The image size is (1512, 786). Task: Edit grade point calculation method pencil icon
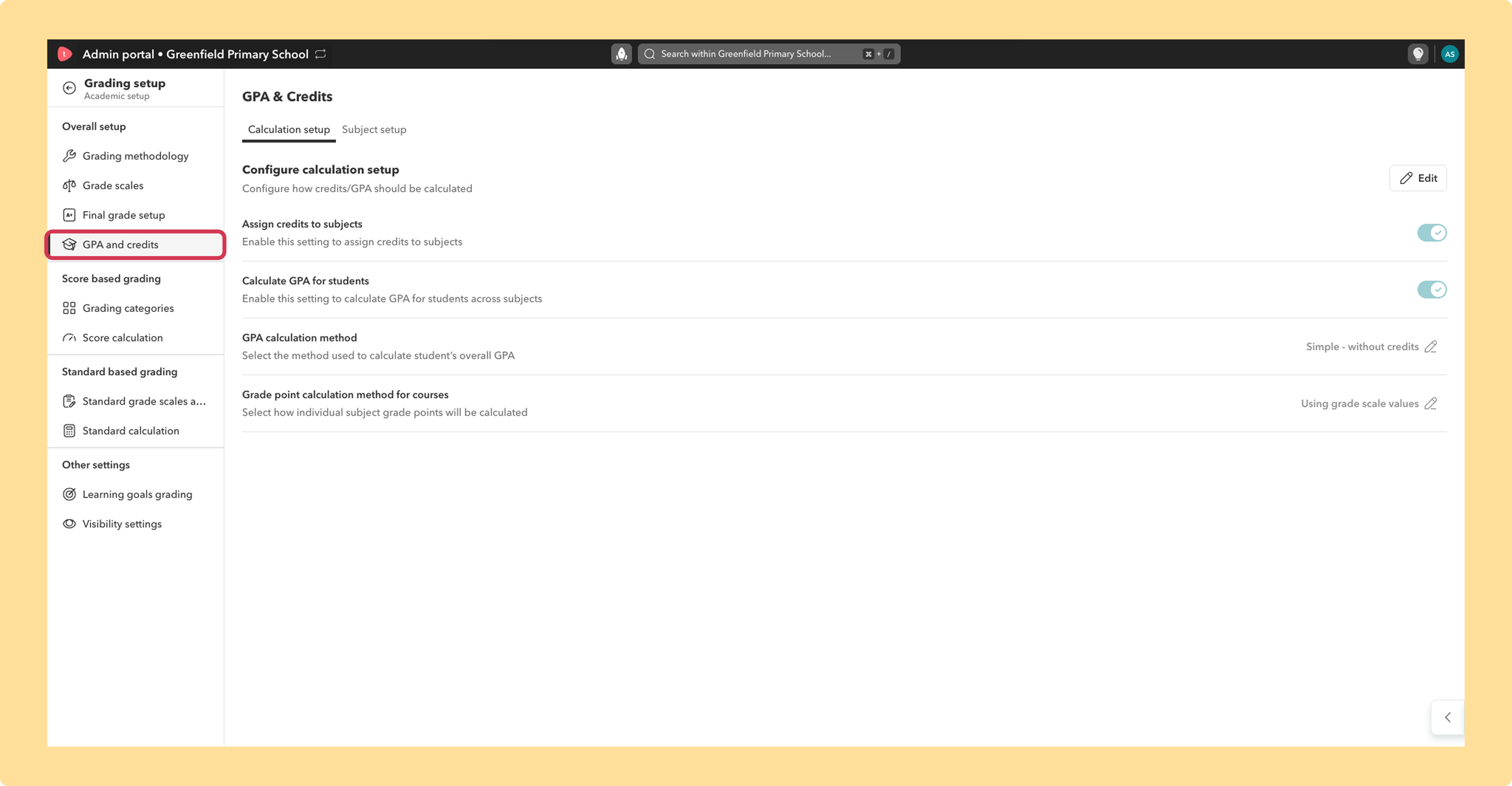point(1431,404)
